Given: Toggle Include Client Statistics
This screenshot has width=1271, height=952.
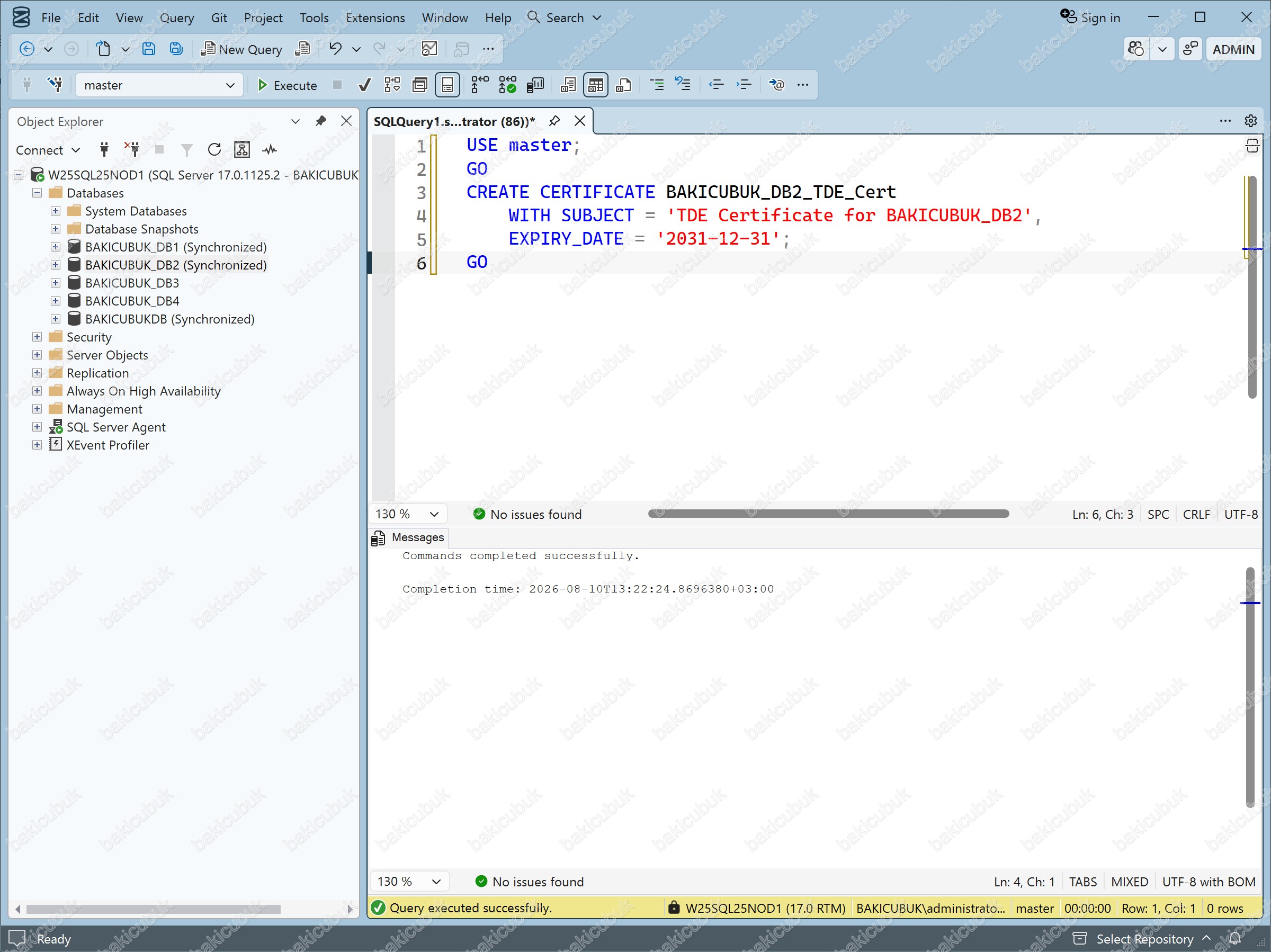Looking at the screenshot, I should pos(535,85).
